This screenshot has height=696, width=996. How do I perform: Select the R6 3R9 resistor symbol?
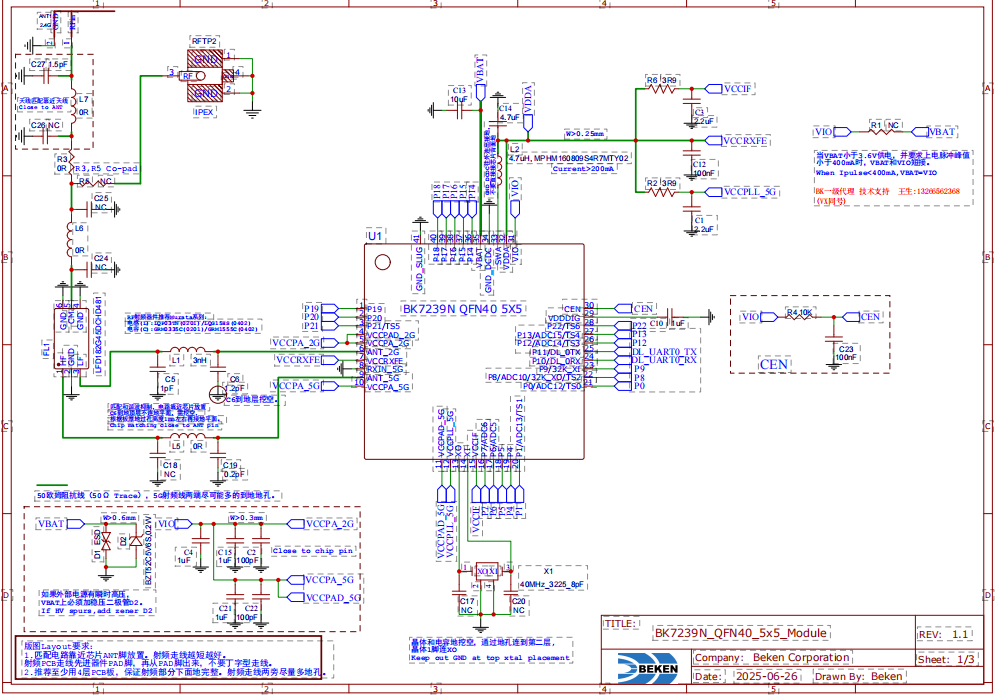(x=661, y=89)
